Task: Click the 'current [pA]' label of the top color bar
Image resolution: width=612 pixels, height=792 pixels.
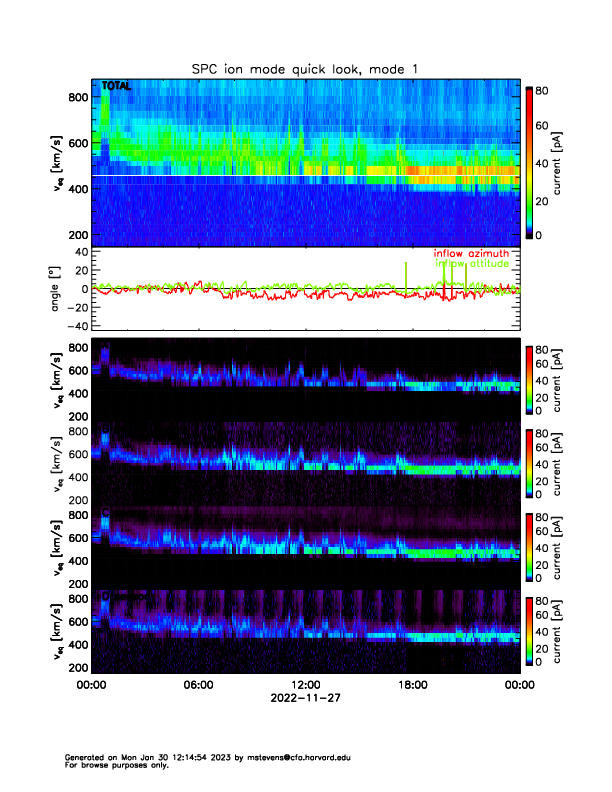Action: [570, 161]
